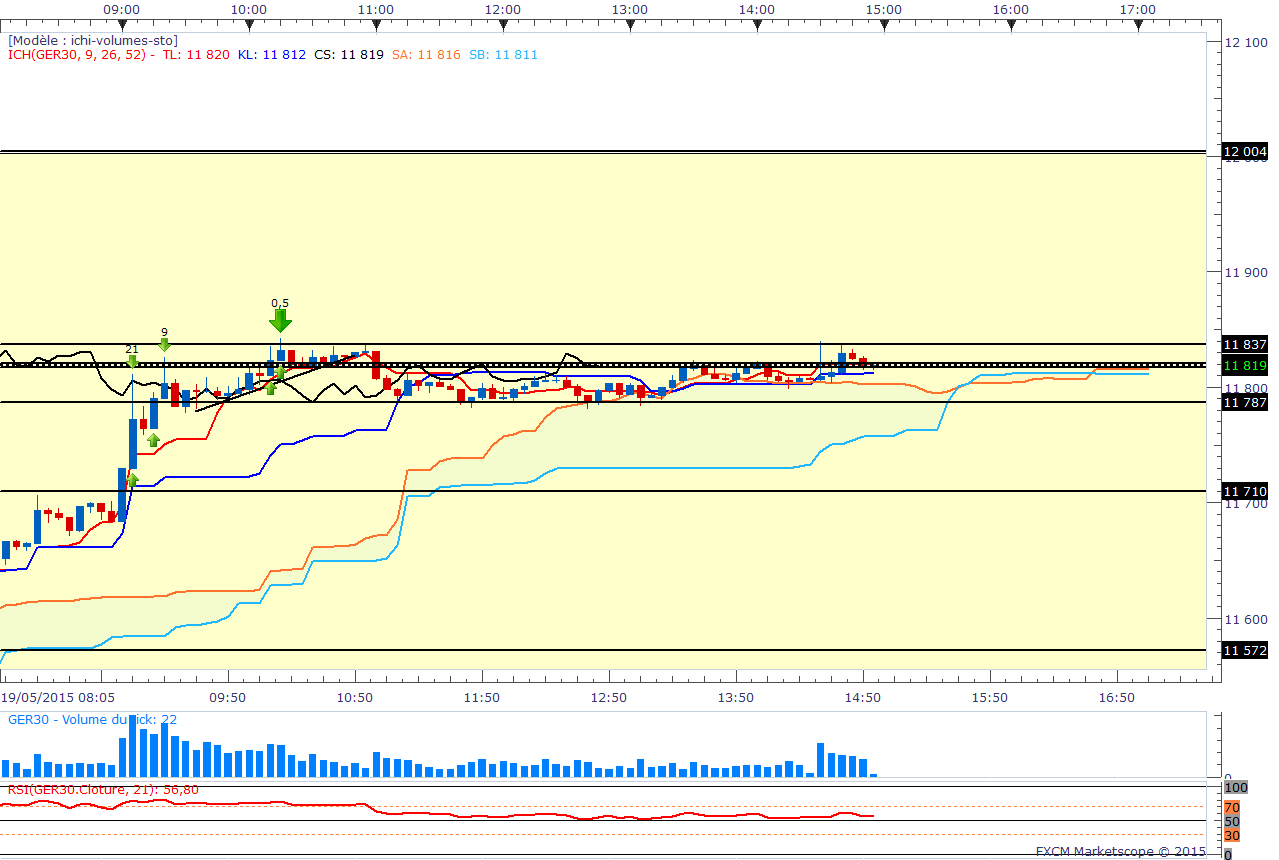Select the green '11 819' current price label
Viewport: 1279px width, 860px height.
(1245, 366)
